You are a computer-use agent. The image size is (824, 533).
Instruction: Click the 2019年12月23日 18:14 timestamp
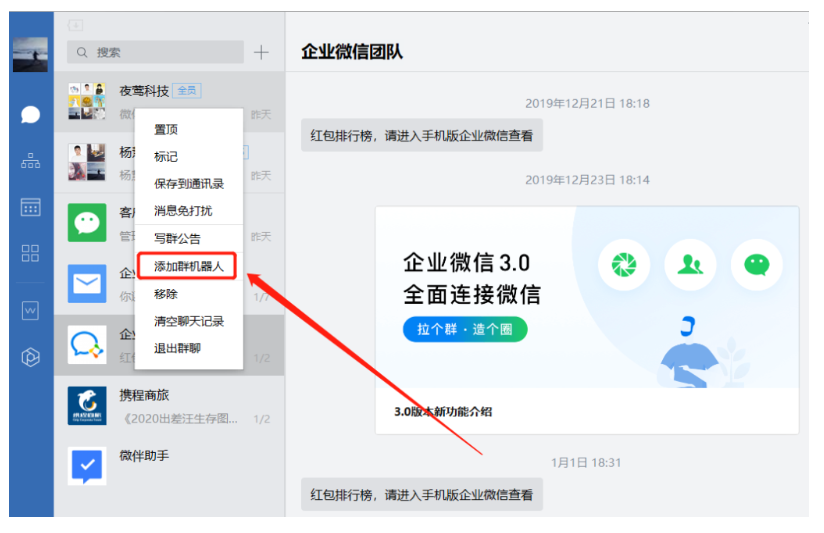pos(588,180)
